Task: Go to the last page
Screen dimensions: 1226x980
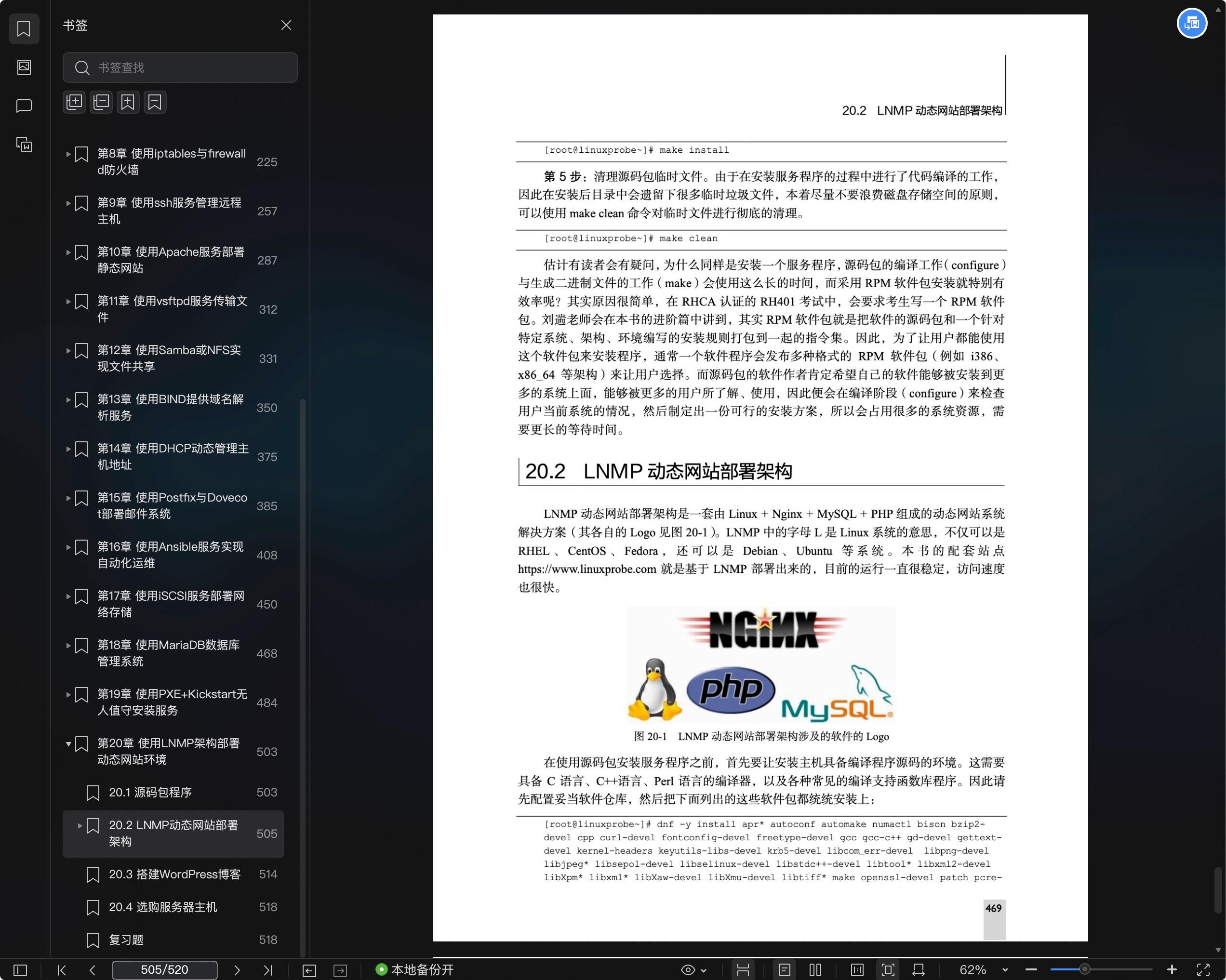Action: (268, 970)
